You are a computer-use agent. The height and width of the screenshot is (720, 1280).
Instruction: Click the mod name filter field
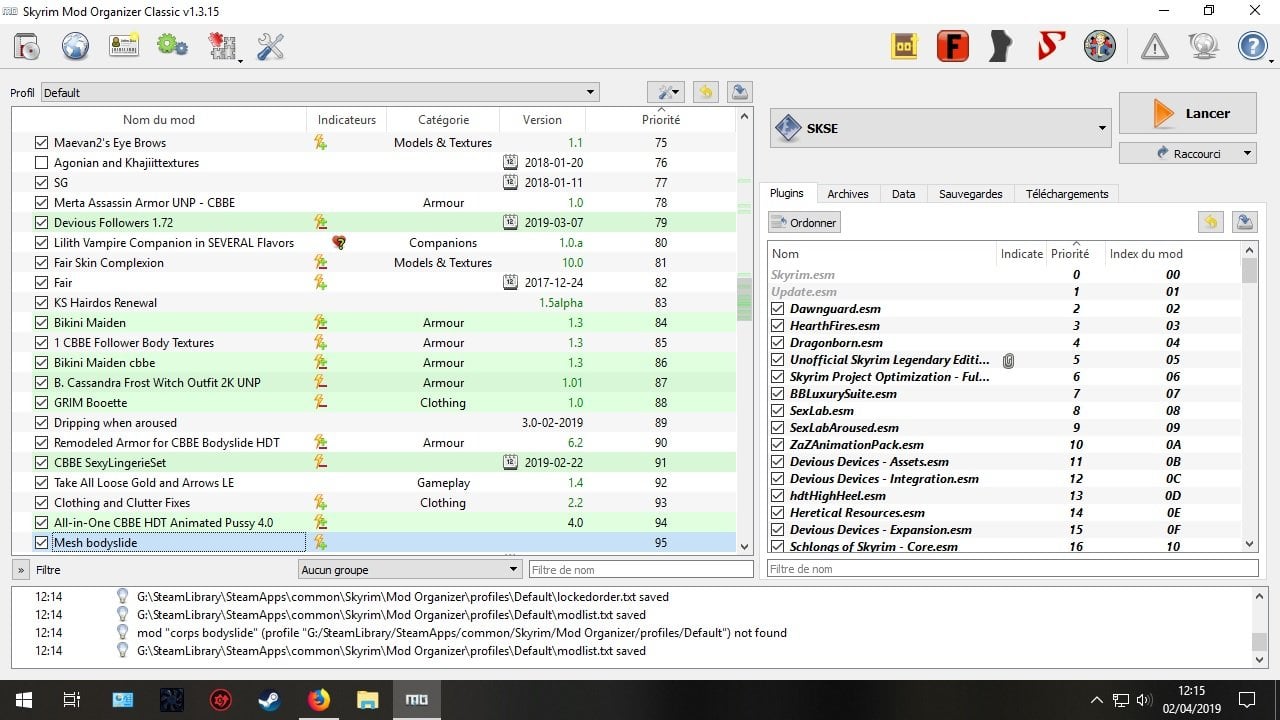click(x=641, y=569)
